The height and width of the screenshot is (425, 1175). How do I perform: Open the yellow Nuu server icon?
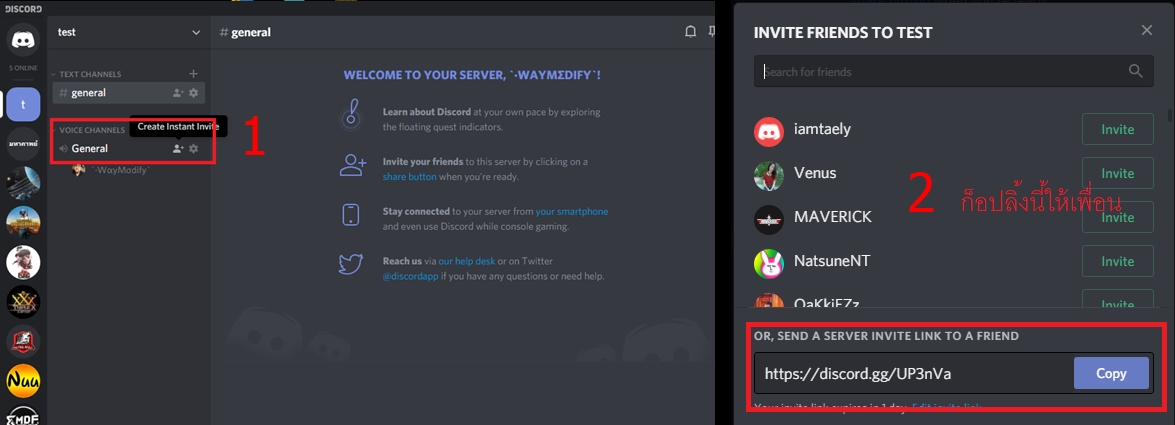pos(22,381)
